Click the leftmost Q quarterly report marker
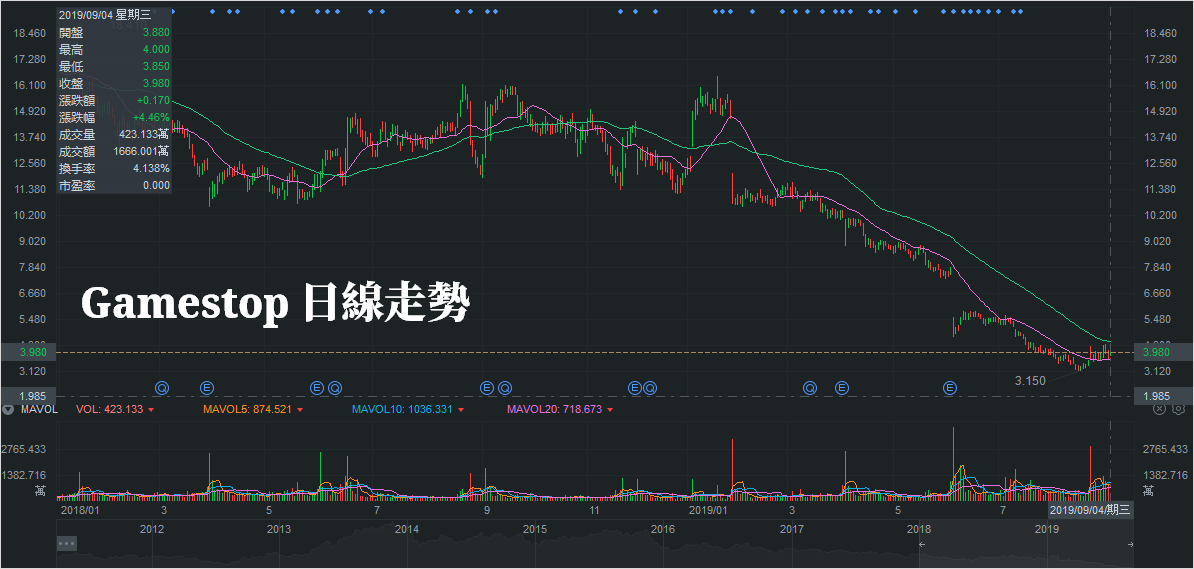 click(x=162, y=387)
